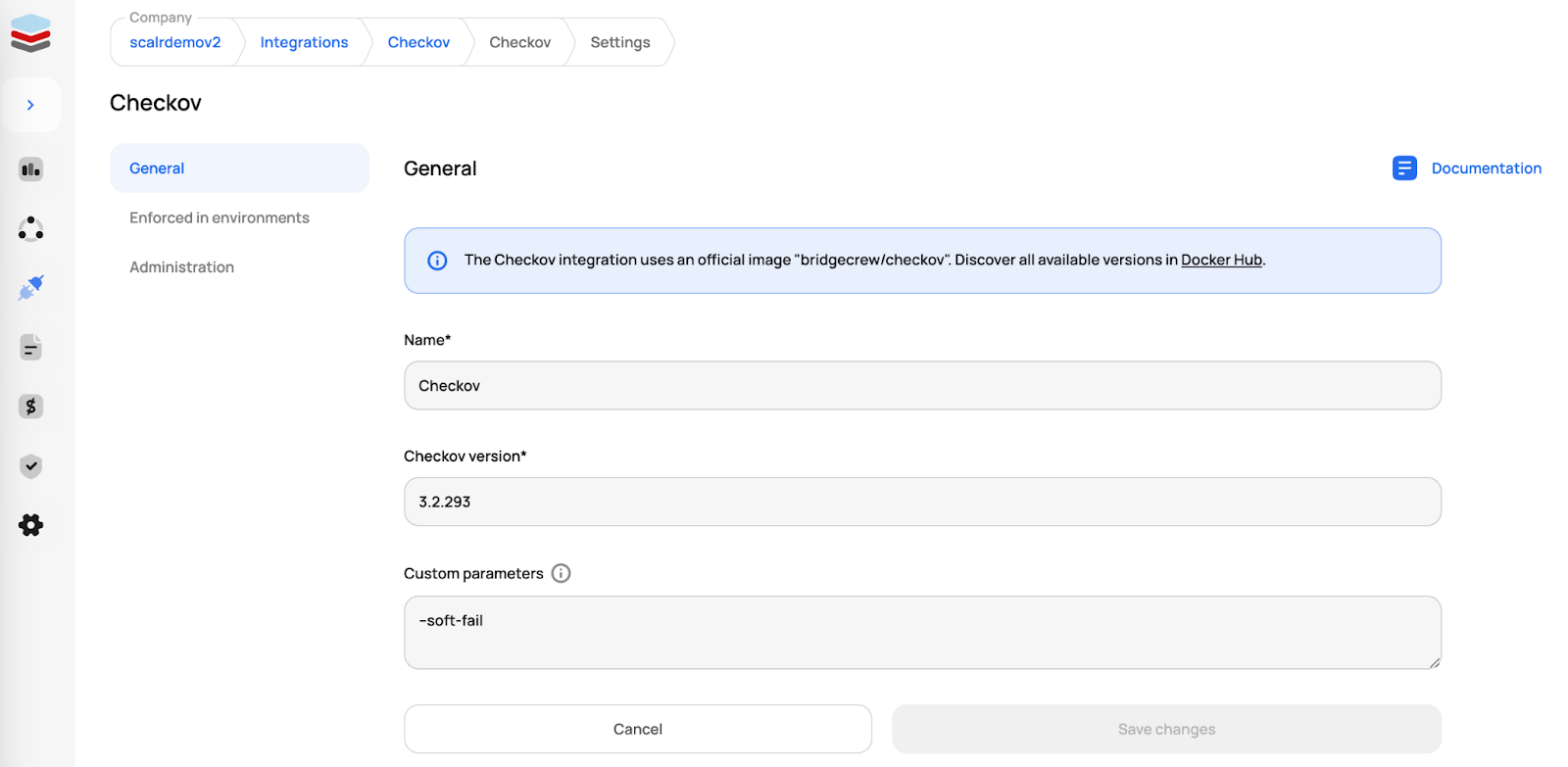Open the Documentation link

(1486, 168)
